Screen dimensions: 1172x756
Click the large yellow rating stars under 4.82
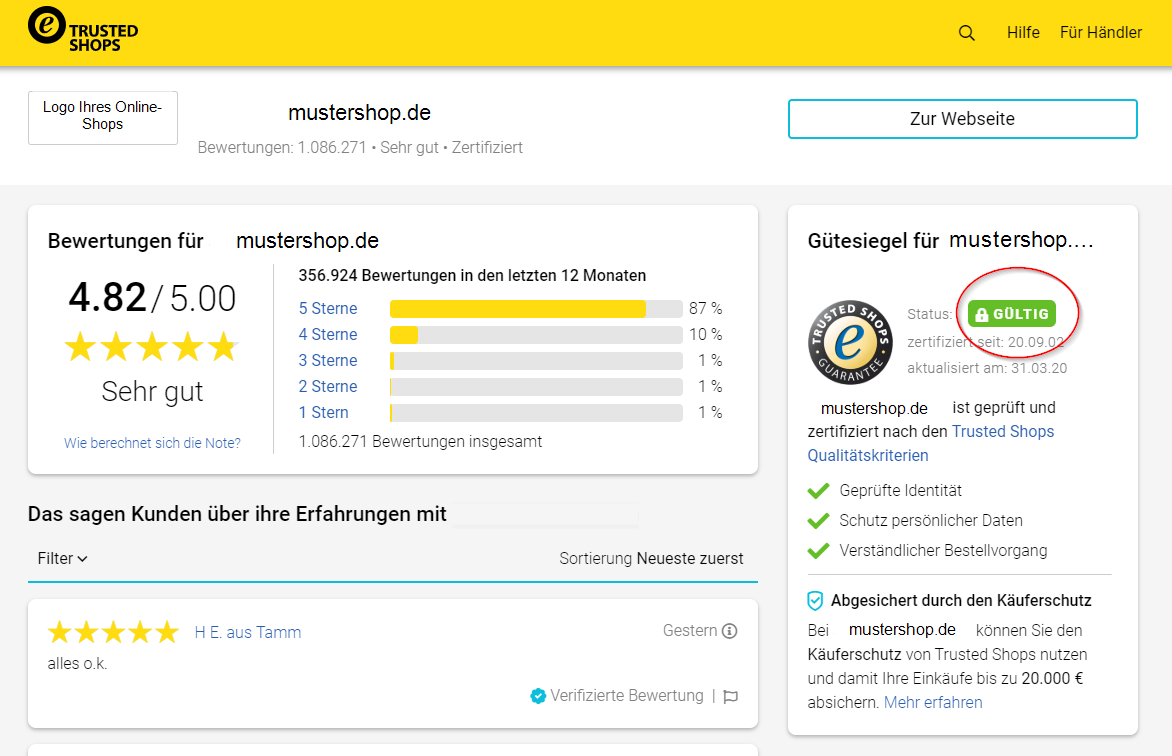[x=152, y=348]
